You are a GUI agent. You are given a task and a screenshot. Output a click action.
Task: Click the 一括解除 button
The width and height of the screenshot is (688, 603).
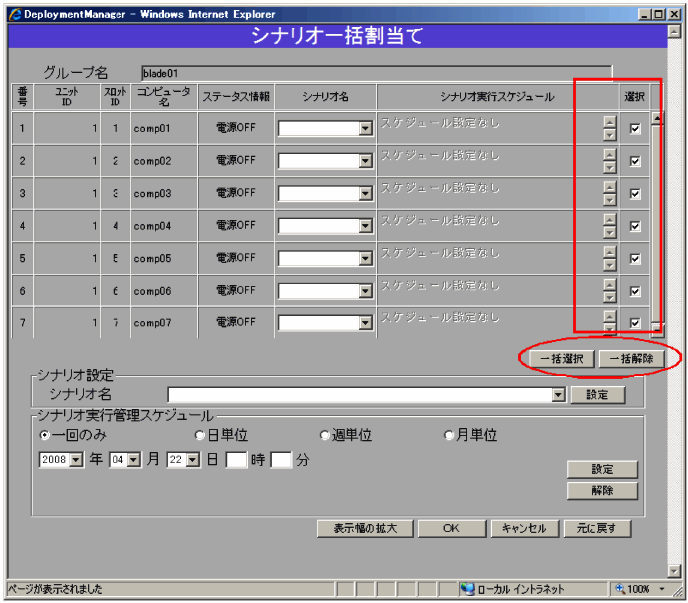click(x=631, y=359)
